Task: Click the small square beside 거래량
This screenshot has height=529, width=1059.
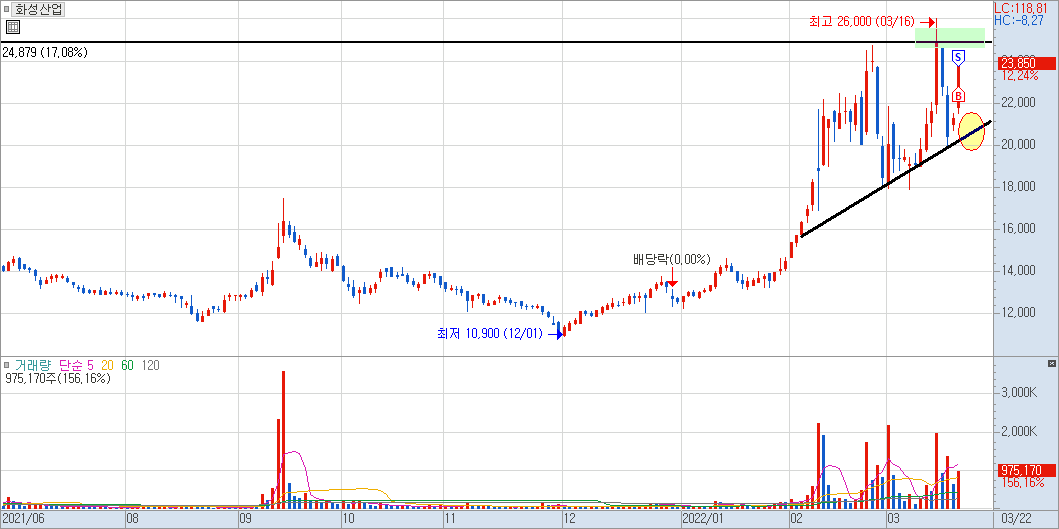Action: (7, 366)
